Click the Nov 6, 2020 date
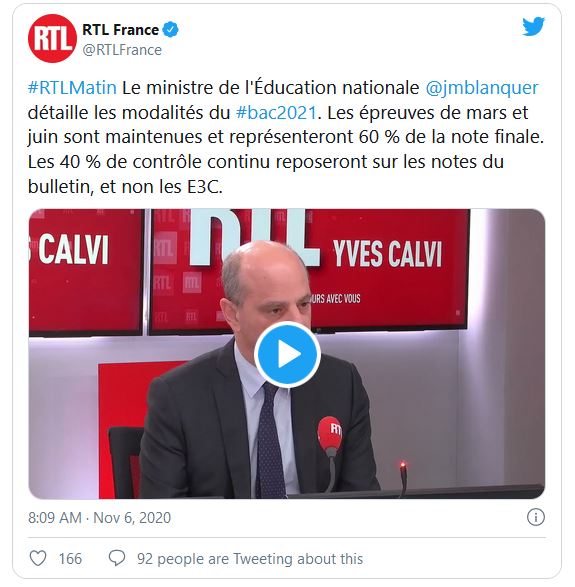 point(132,518)
